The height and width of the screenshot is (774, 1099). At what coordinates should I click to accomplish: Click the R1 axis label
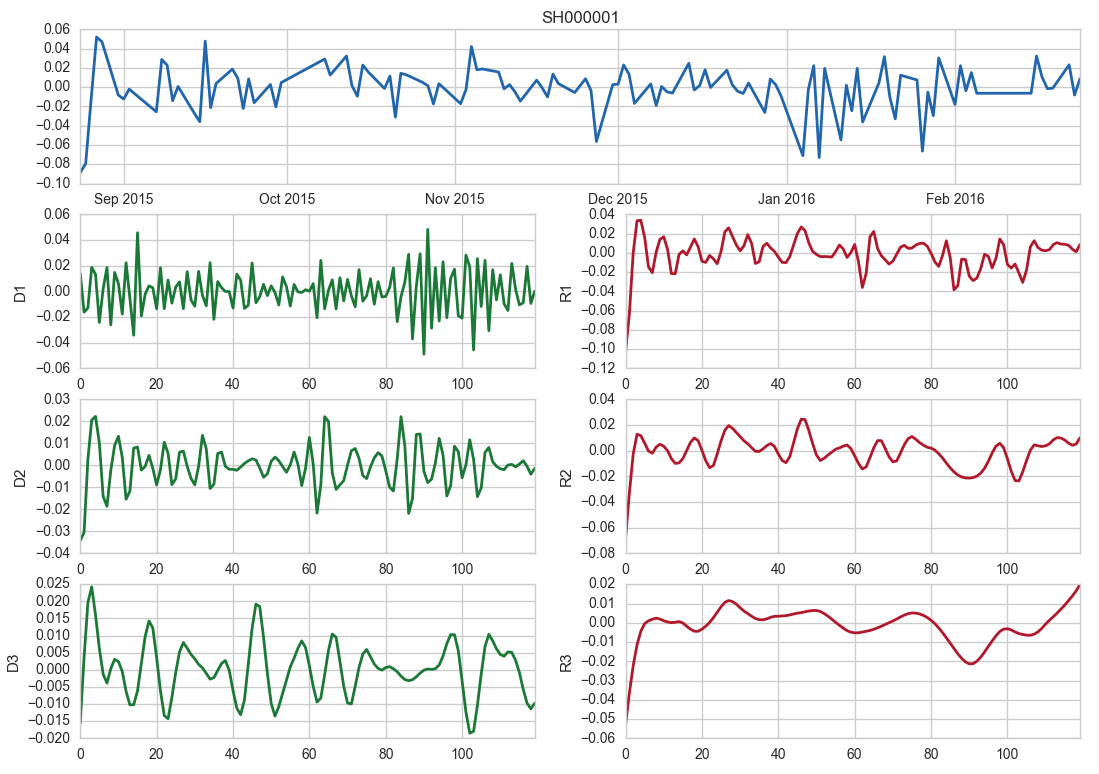566,294
